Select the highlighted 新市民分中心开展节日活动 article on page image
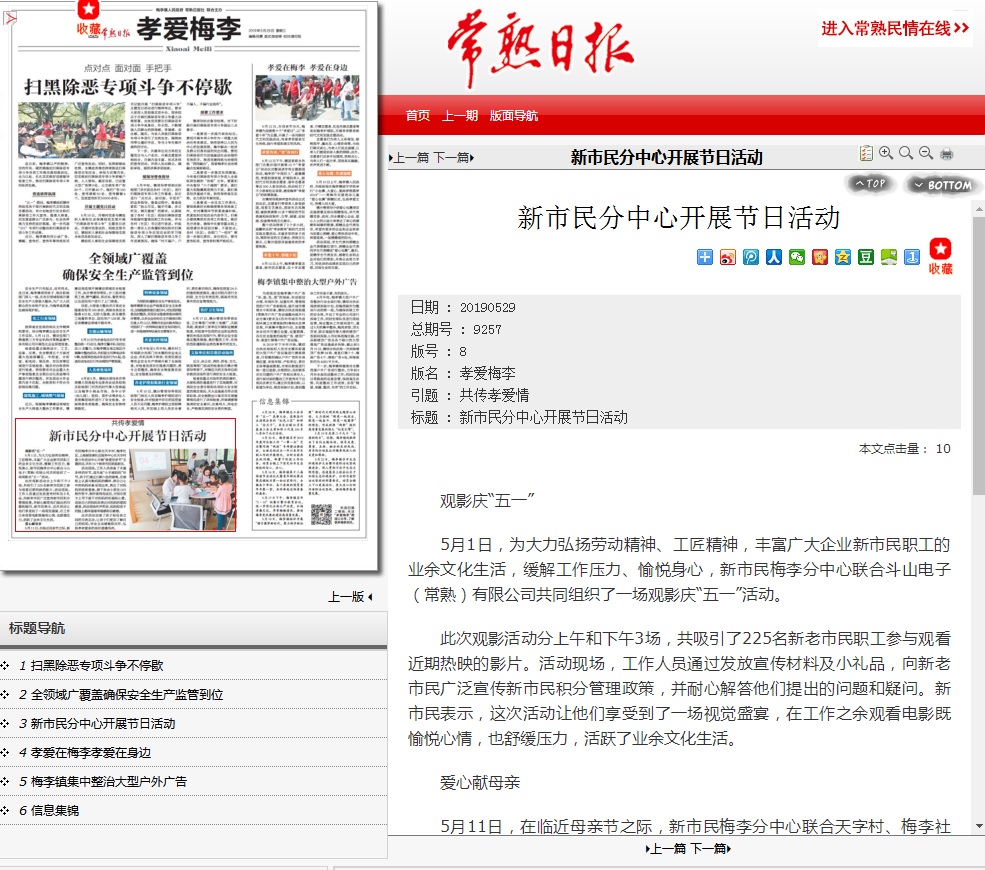This screenshot has height=870, width=985. click(126, 475)
